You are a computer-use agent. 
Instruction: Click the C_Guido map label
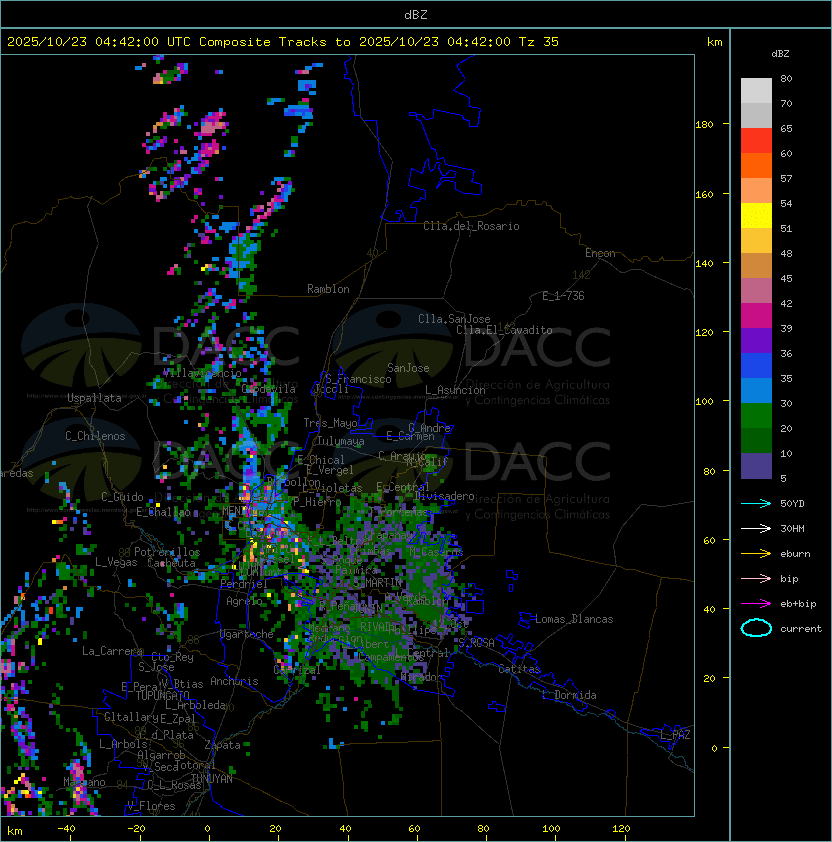122,497
